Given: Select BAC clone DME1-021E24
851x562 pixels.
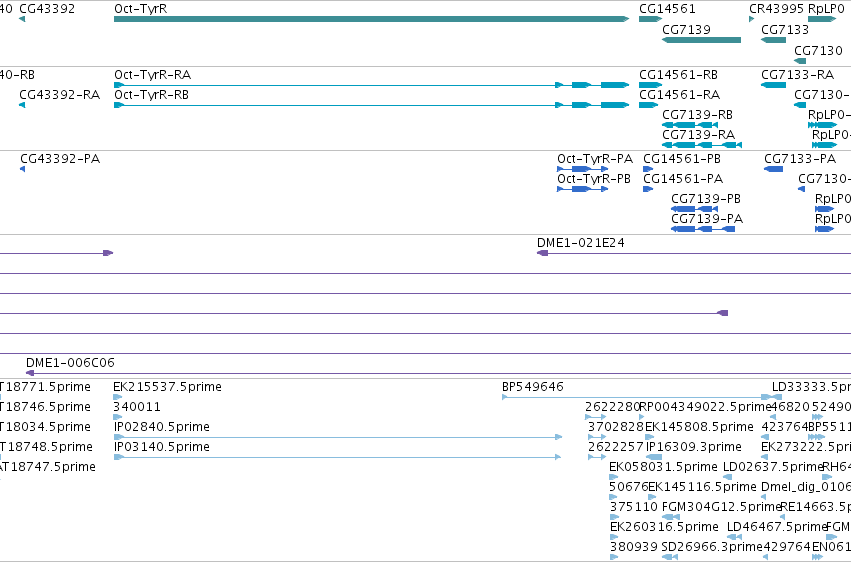Looking at the screenshot, I should (694, 253).
